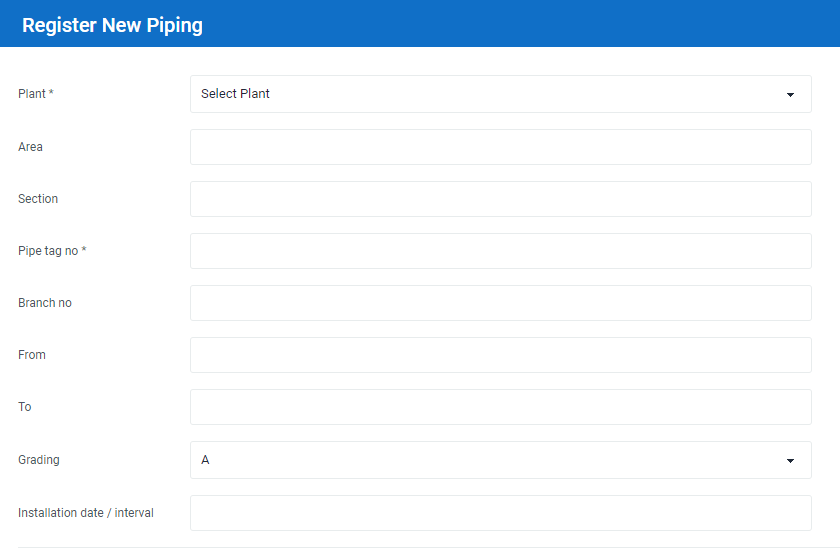Click the Branch no text field
Screen dimensions: 840x556
[x=500, y=303]
